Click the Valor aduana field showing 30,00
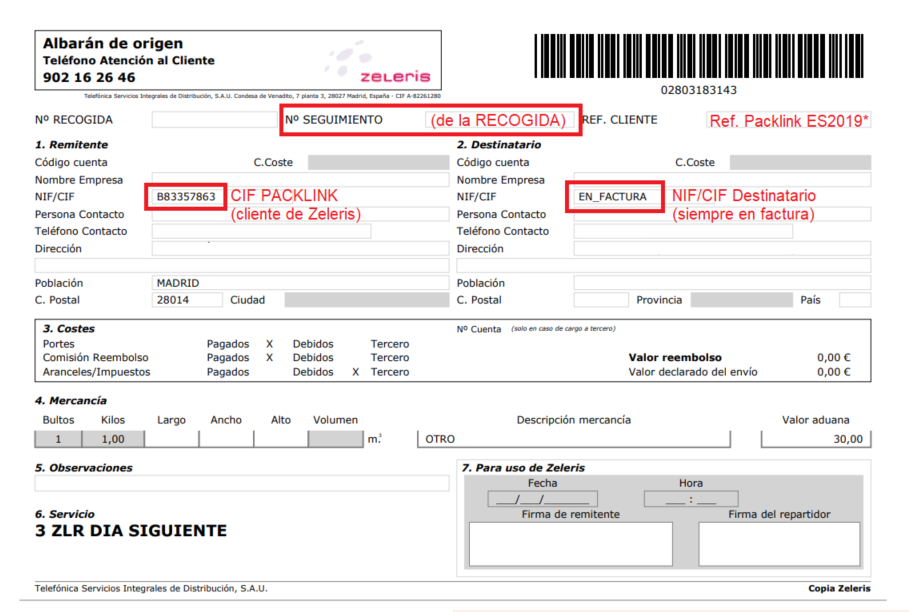This screenshot has height=612, width=909. pos(816,439)
